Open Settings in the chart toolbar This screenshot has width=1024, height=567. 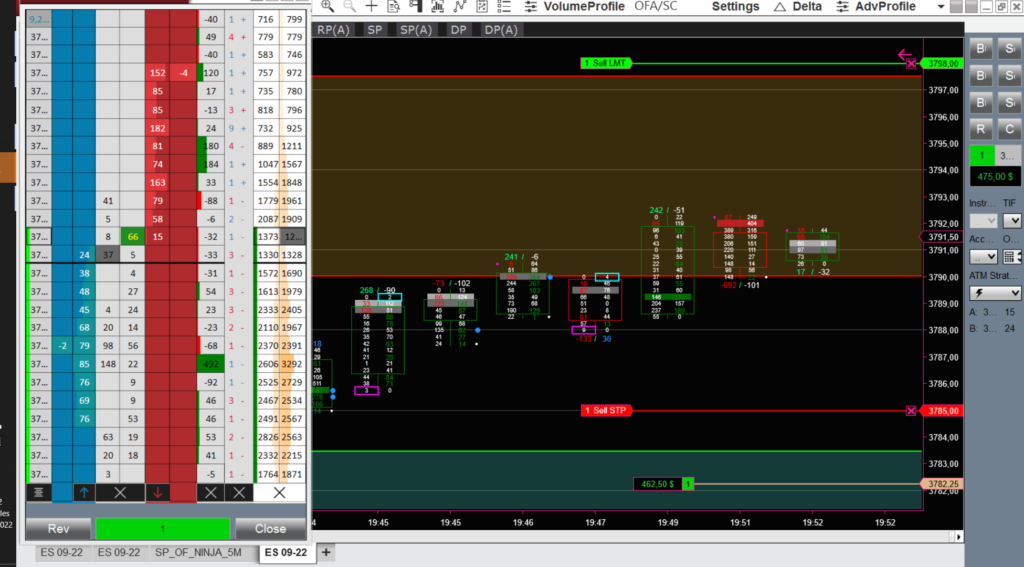pos(735,7)
